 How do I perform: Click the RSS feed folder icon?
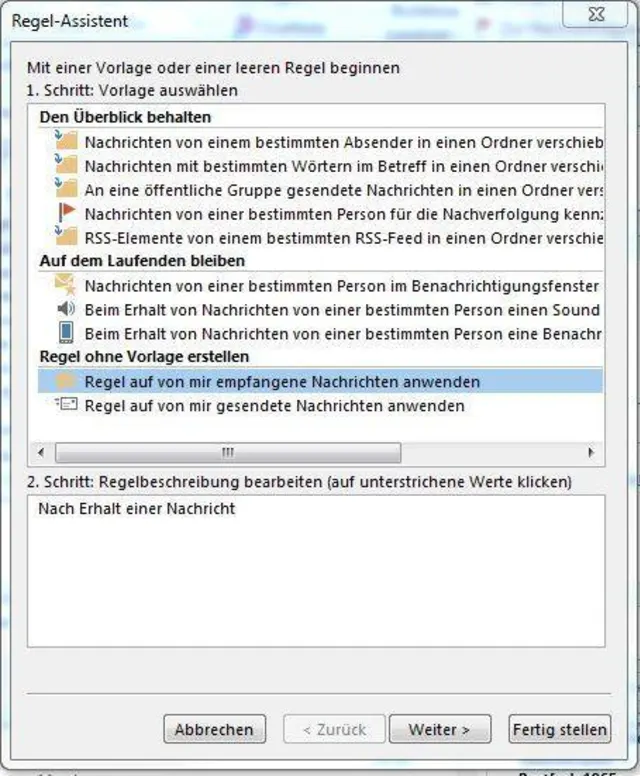click(x=66, y=237)
